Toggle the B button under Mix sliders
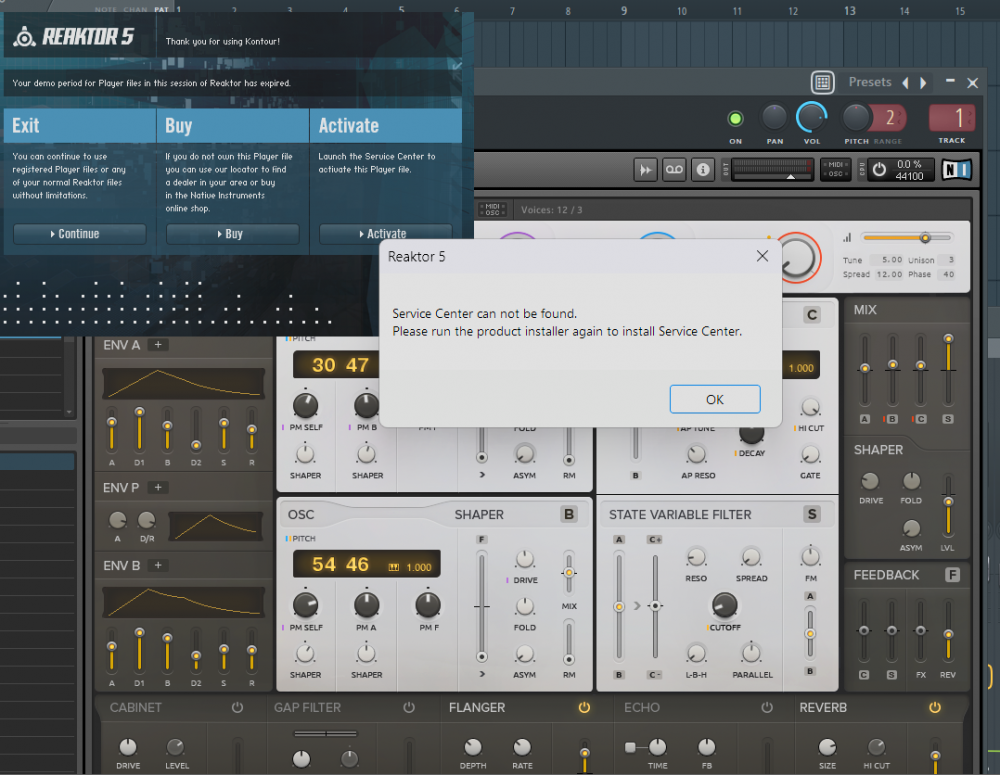This screenshot has width=1000, height=775. point(892,419)
